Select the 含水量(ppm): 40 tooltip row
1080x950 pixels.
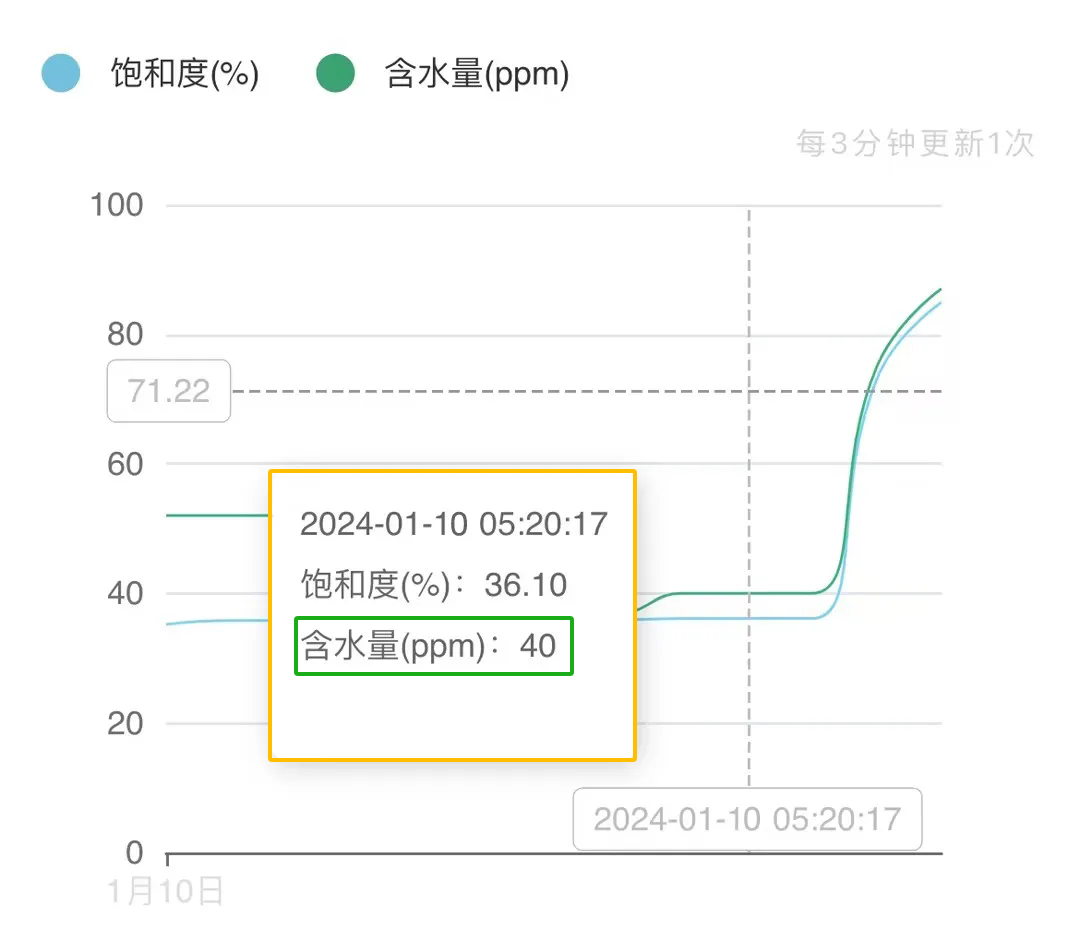point(434,646)
